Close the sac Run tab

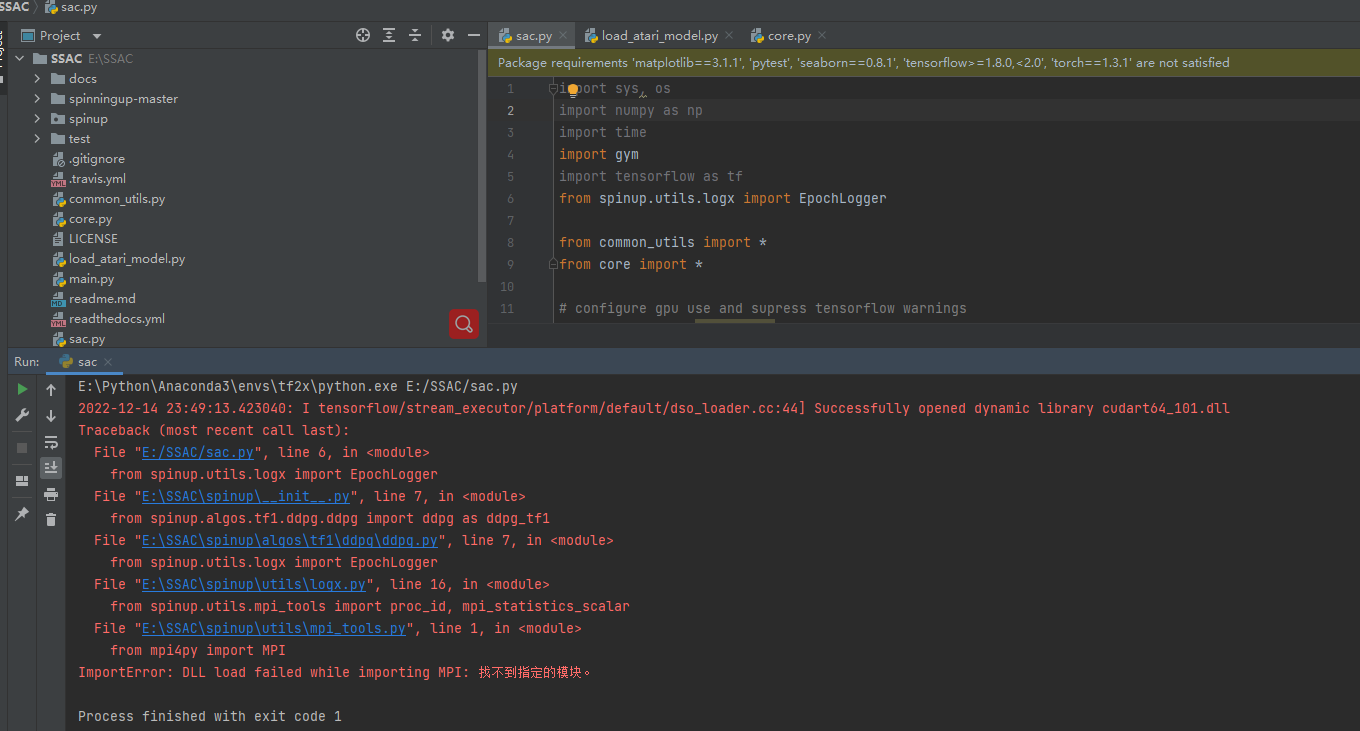(108, 362)
